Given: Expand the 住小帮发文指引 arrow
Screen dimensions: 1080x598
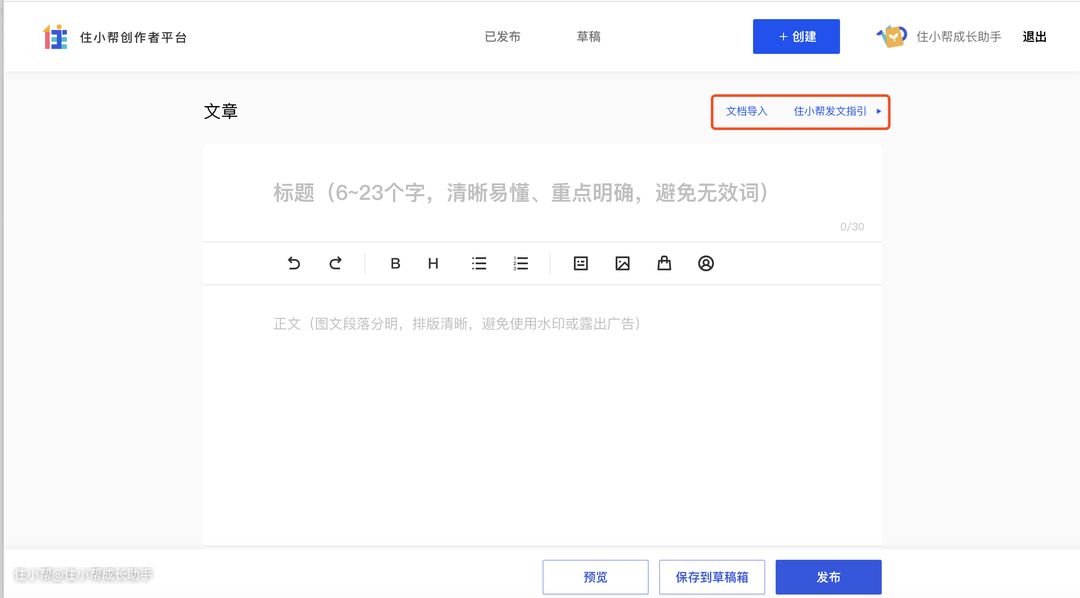Looking at the screenshot, I should coord(879,112).
